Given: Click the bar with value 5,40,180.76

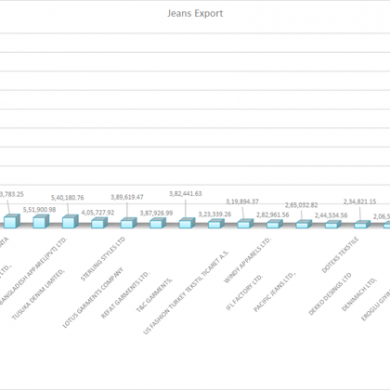Looking at the screenshot, I should coord(70,222).
